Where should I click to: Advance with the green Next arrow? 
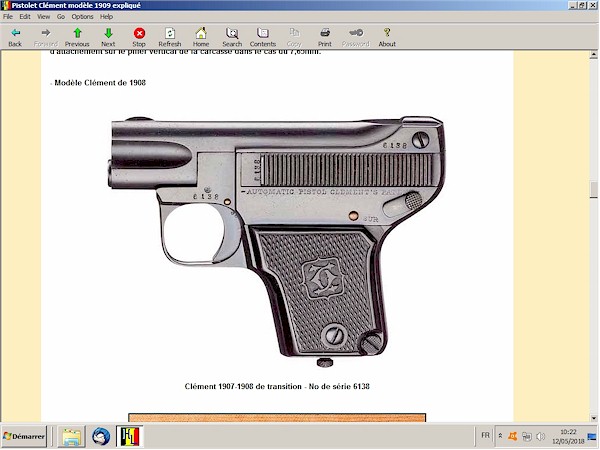click(x=108, y=37)
